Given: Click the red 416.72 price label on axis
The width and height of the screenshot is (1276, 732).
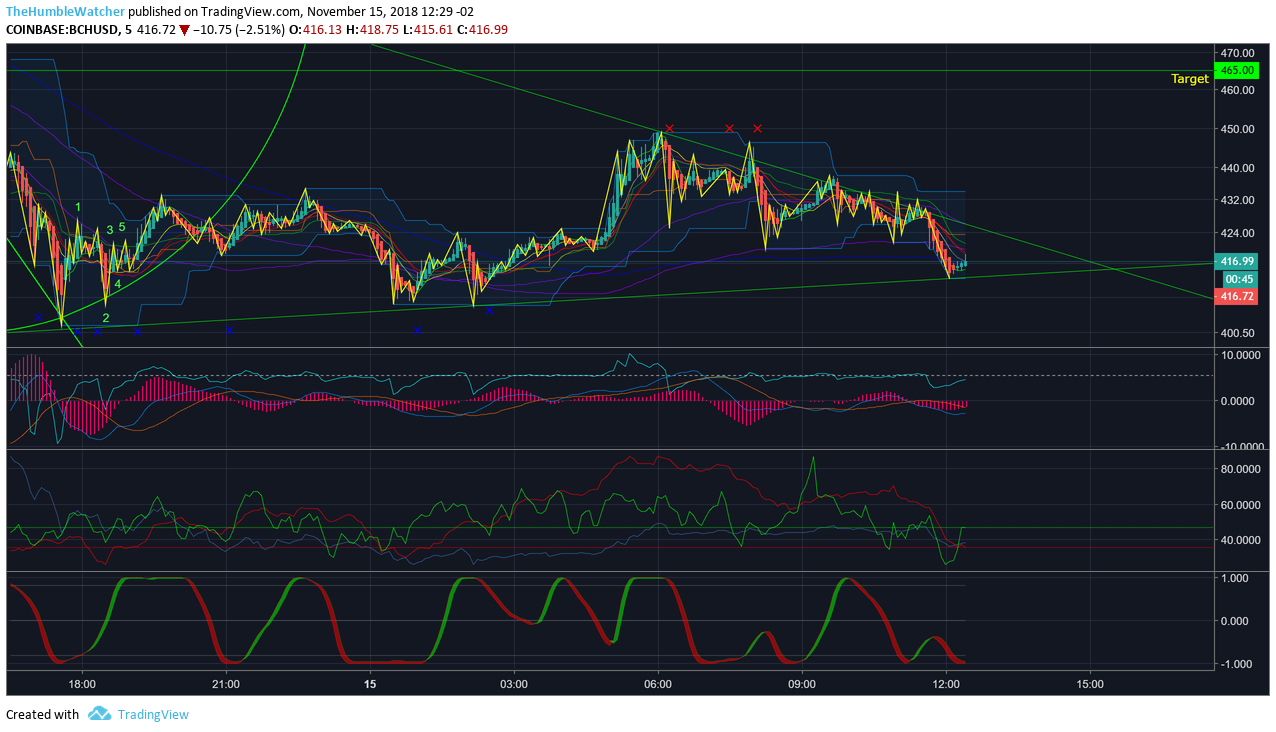Looking at the screenshot, I should [x=1237, y=297].
